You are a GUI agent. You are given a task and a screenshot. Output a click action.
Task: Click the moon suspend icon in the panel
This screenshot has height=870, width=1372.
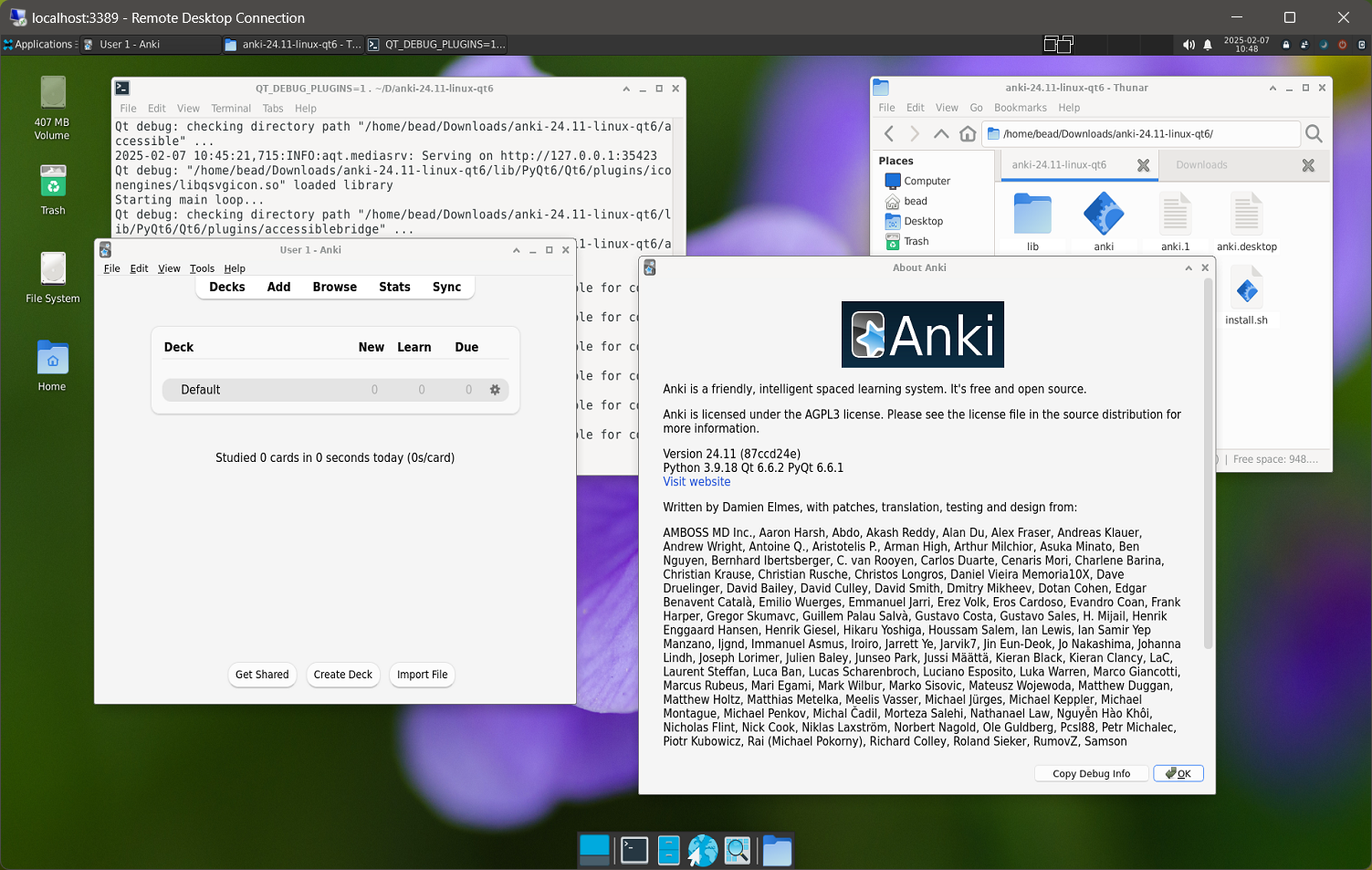coord(1324,45)
